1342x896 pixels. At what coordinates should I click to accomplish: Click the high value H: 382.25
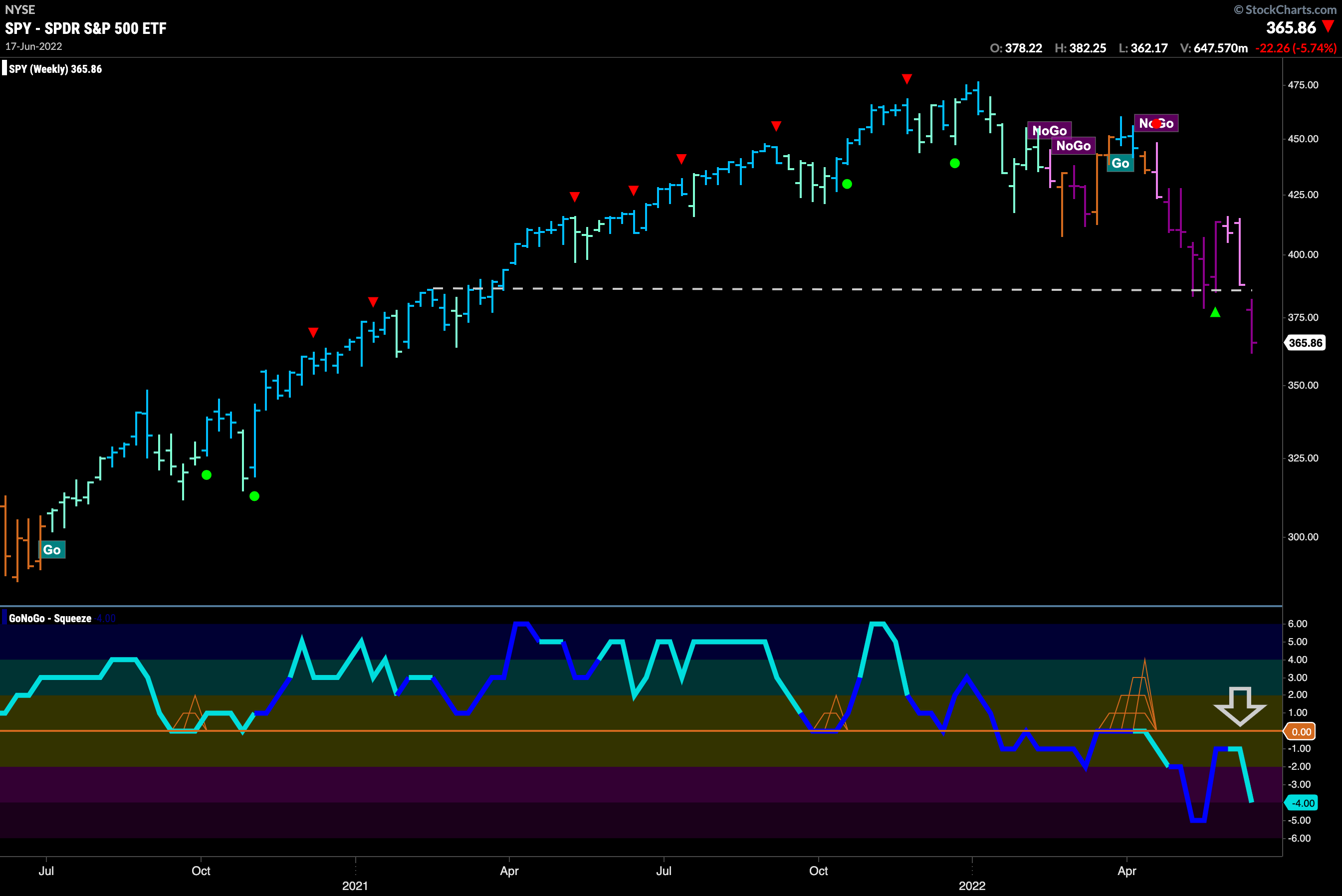[1081, 48]
